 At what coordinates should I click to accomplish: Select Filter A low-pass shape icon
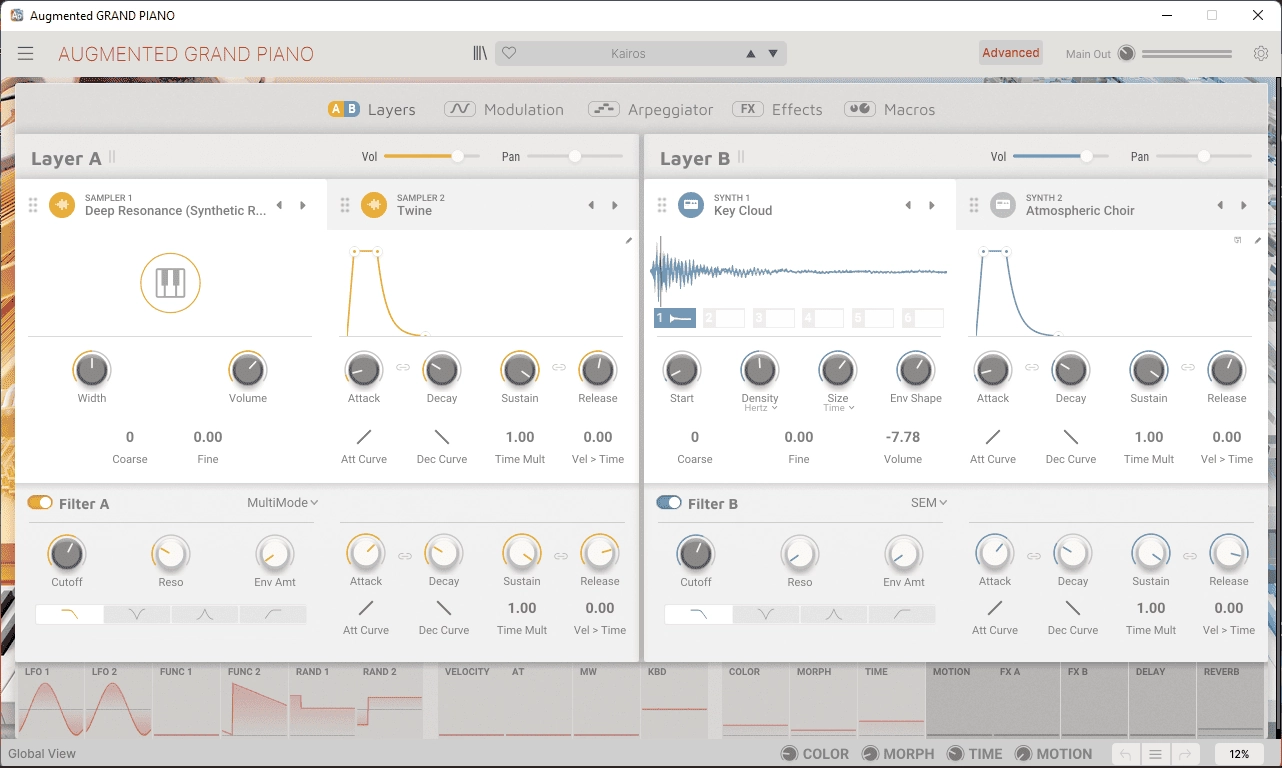pyautogui.click(x=69, y=615)
